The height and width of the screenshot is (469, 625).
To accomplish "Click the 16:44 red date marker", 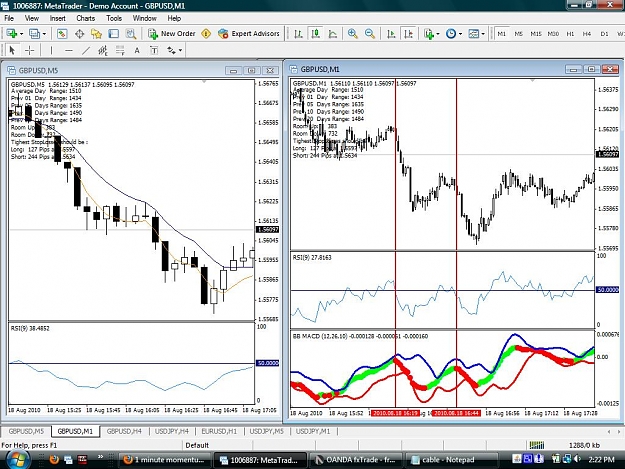I will pyautogui.click(x=456, y=413).
